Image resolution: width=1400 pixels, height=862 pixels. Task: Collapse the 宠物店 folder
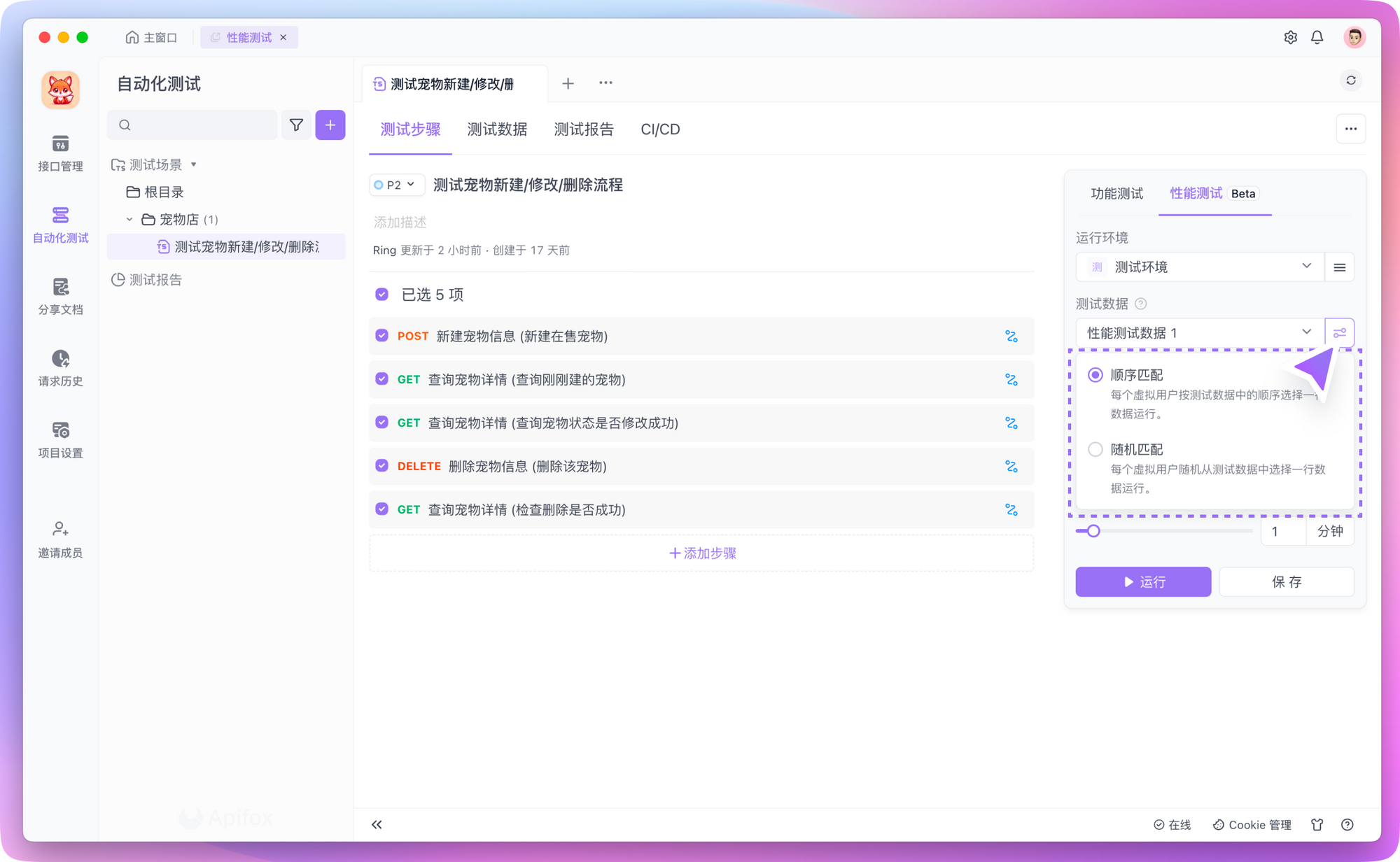click(129, 220)
